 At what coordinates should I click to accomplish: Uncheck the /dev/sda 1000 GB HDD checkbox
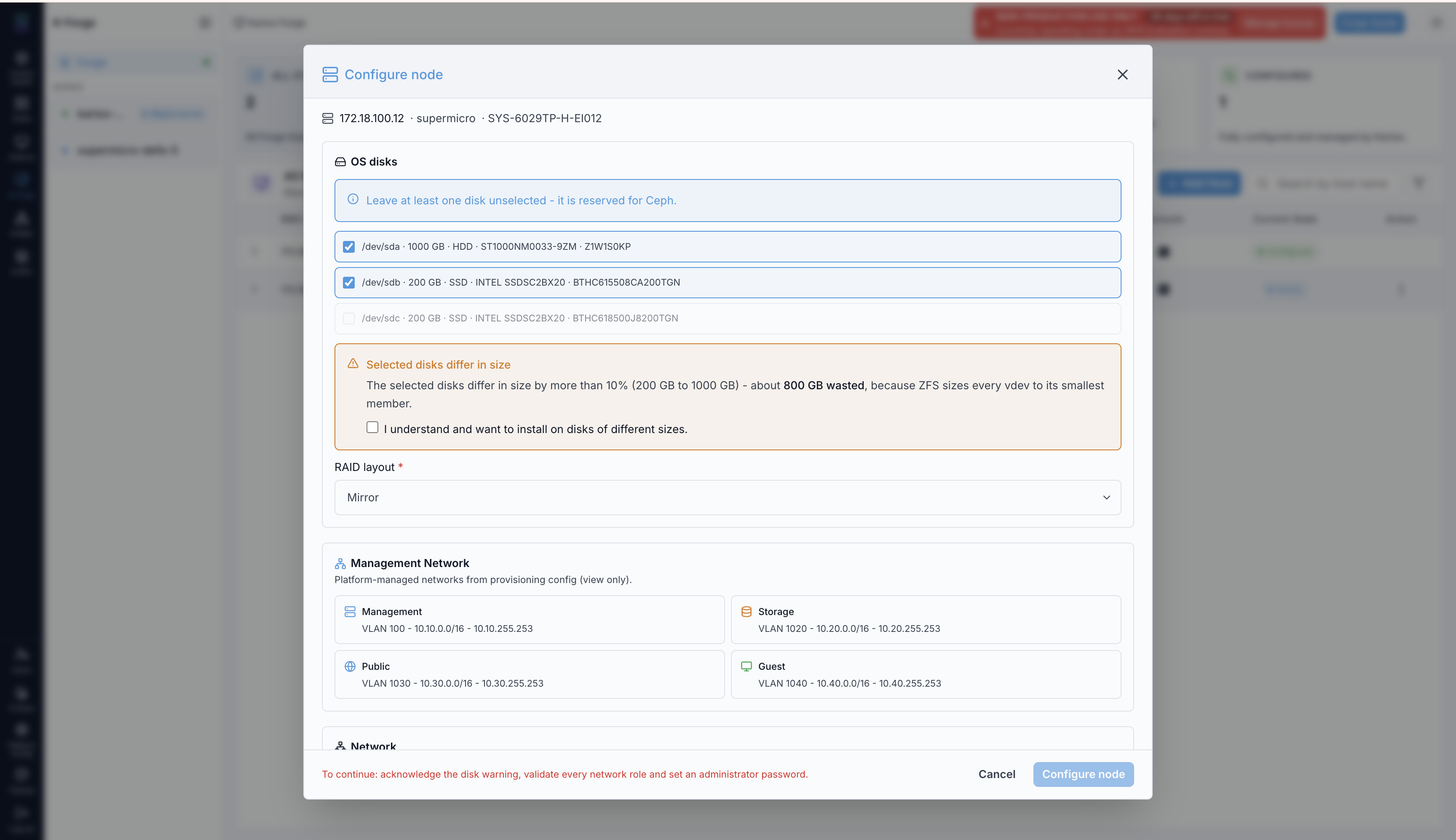click(x=349, y=247)
